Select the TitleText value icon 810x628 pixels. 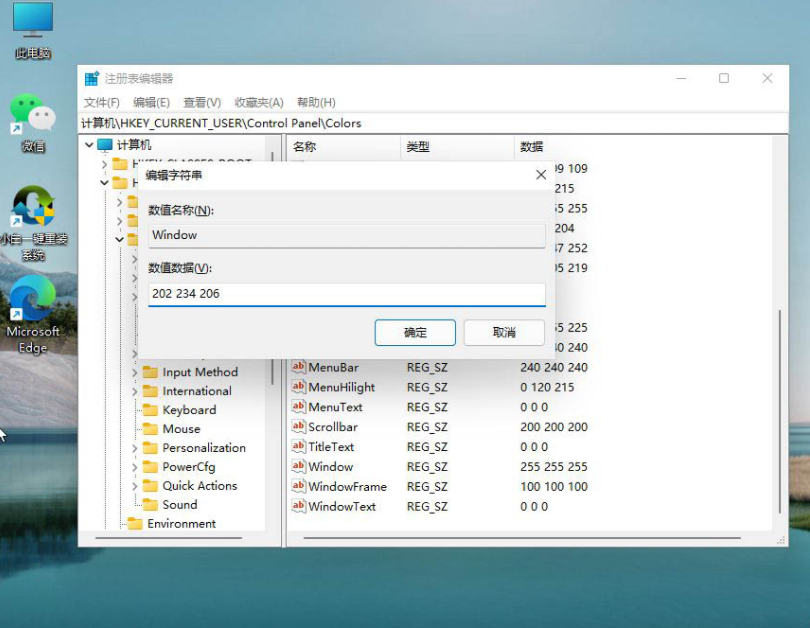click(x=298, y=447)
